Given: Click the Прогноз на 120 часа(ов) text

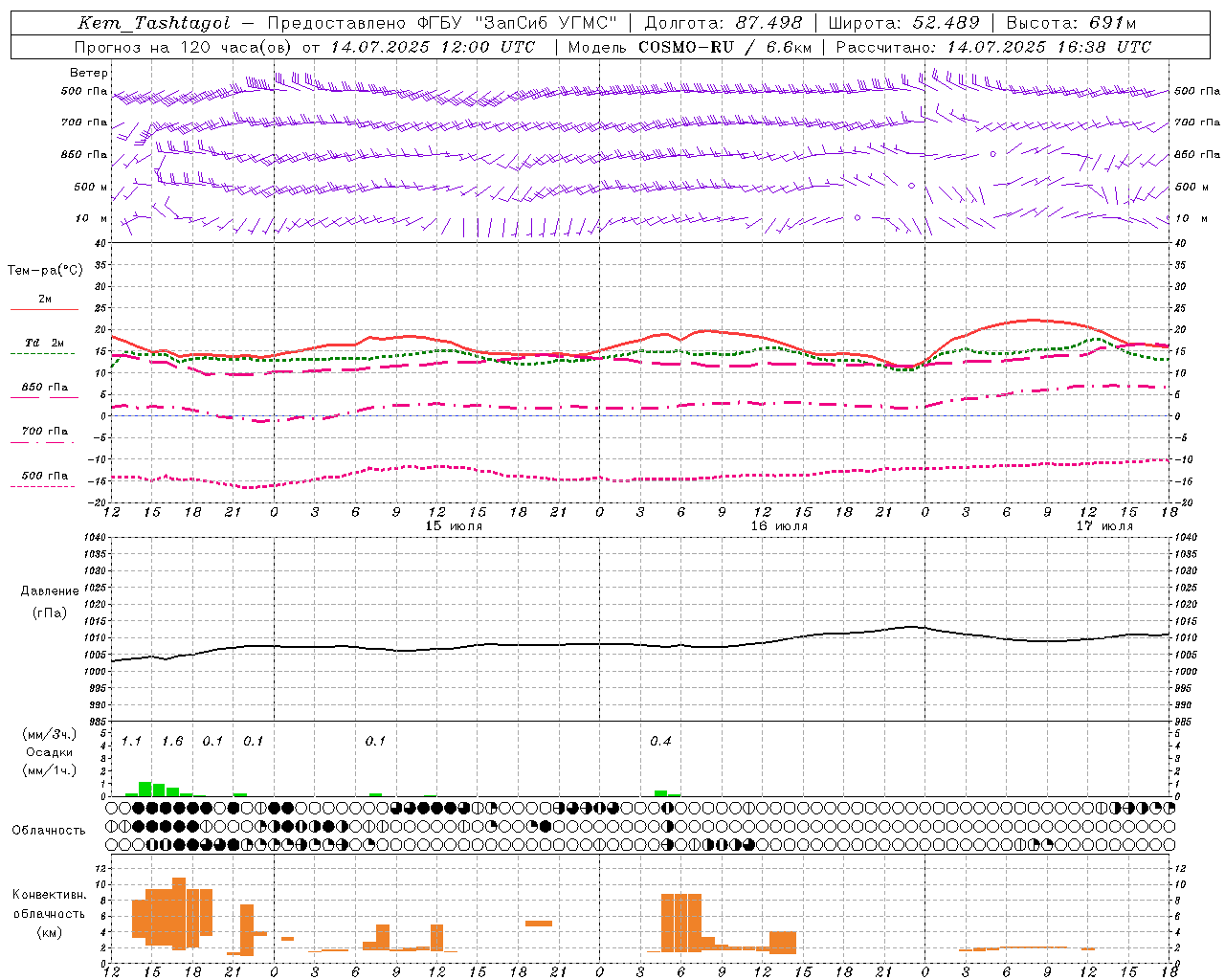Looking at the screenshot, I should (x=183, y=47).
